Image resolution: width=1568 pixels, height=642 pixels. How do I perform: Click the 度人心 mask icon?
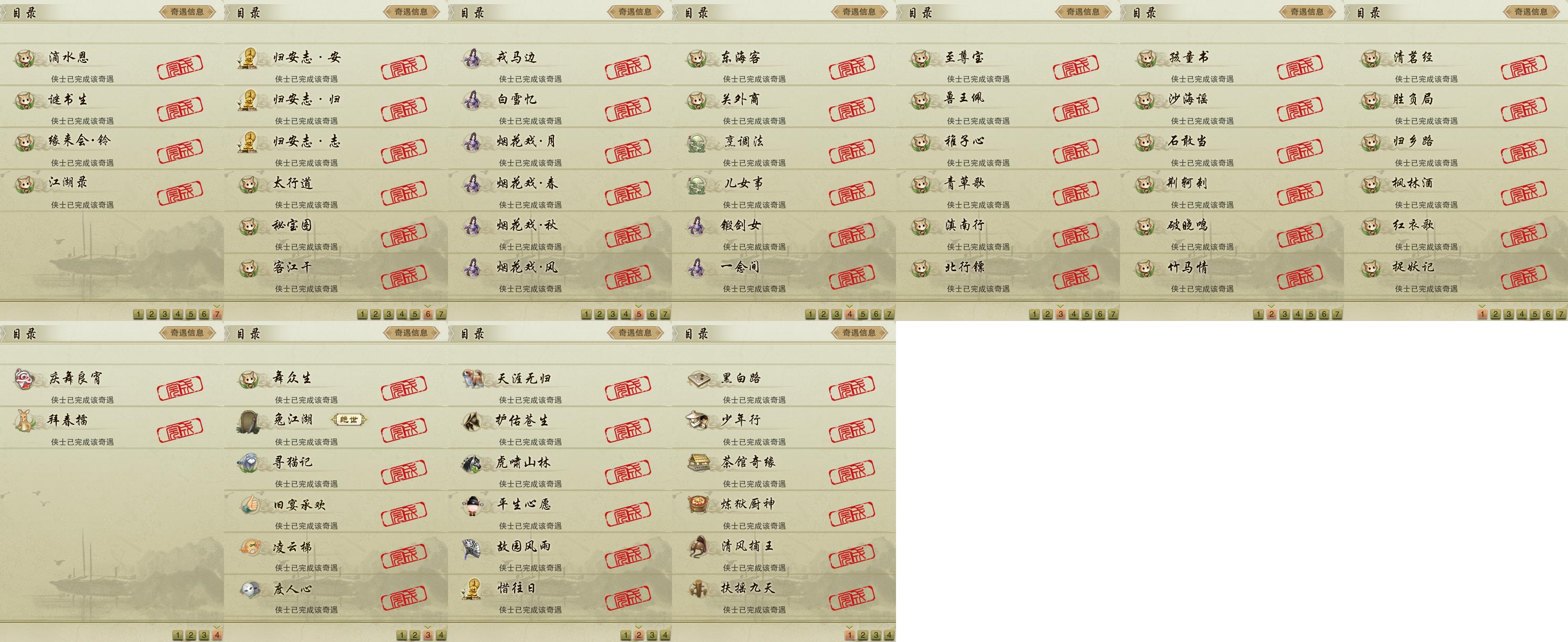click(x=250, y=588)
